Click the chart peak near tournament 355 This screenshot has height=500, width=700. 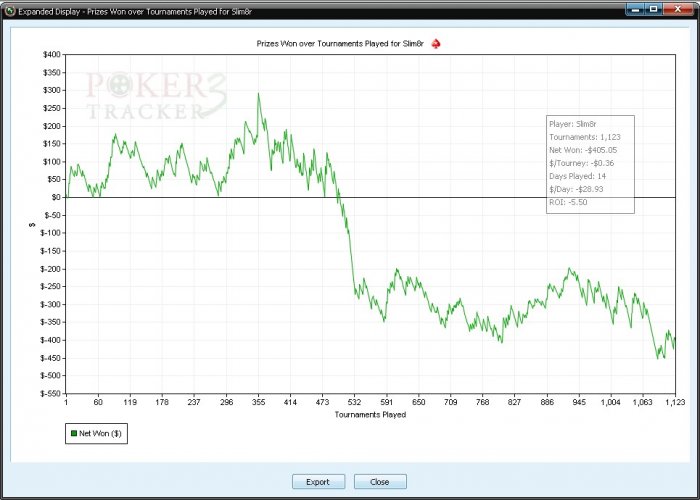(x=258, y=94)
